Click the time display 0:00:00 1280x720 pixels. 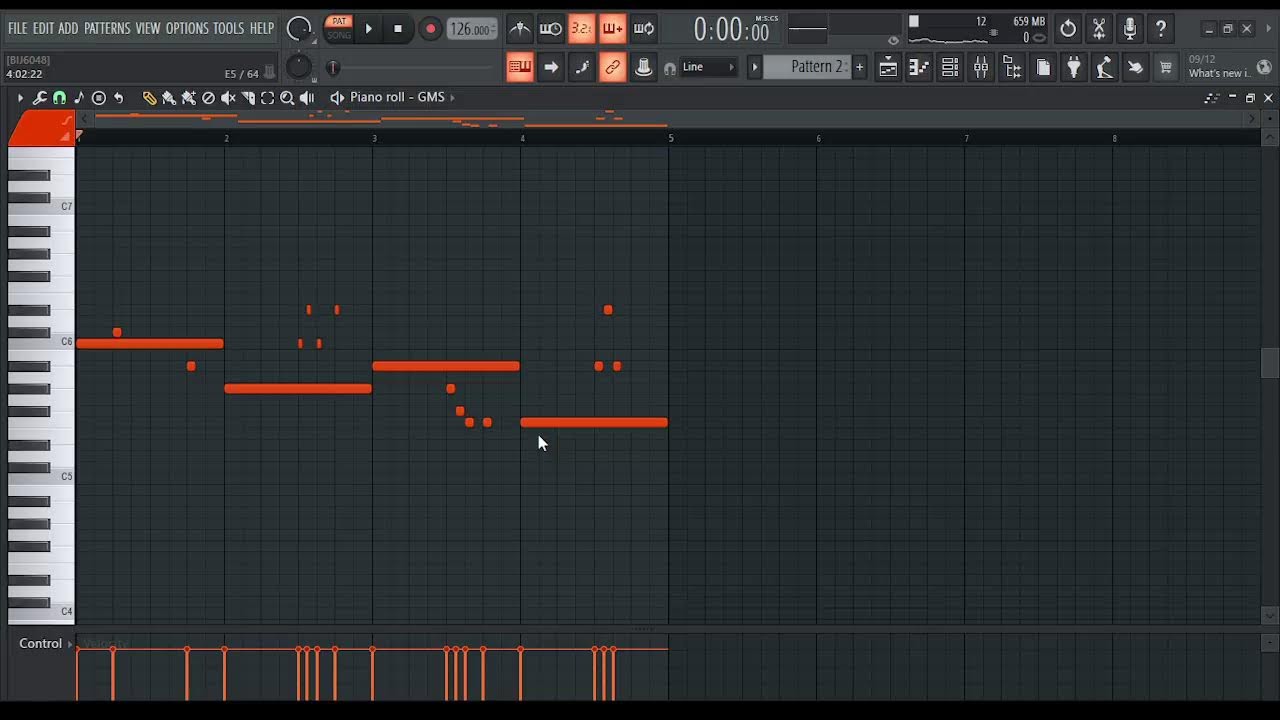pyautogui.click(x=731, y=30)
